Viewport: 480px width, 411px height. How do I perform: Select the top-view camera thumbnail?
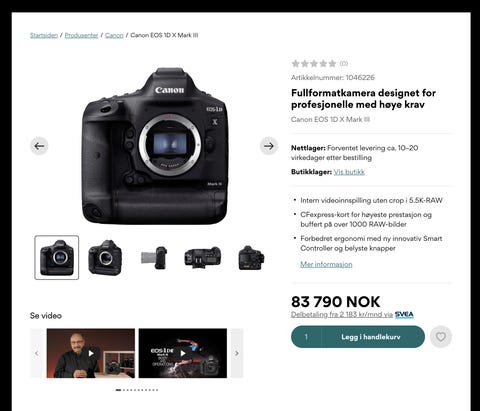pos(203,257)
